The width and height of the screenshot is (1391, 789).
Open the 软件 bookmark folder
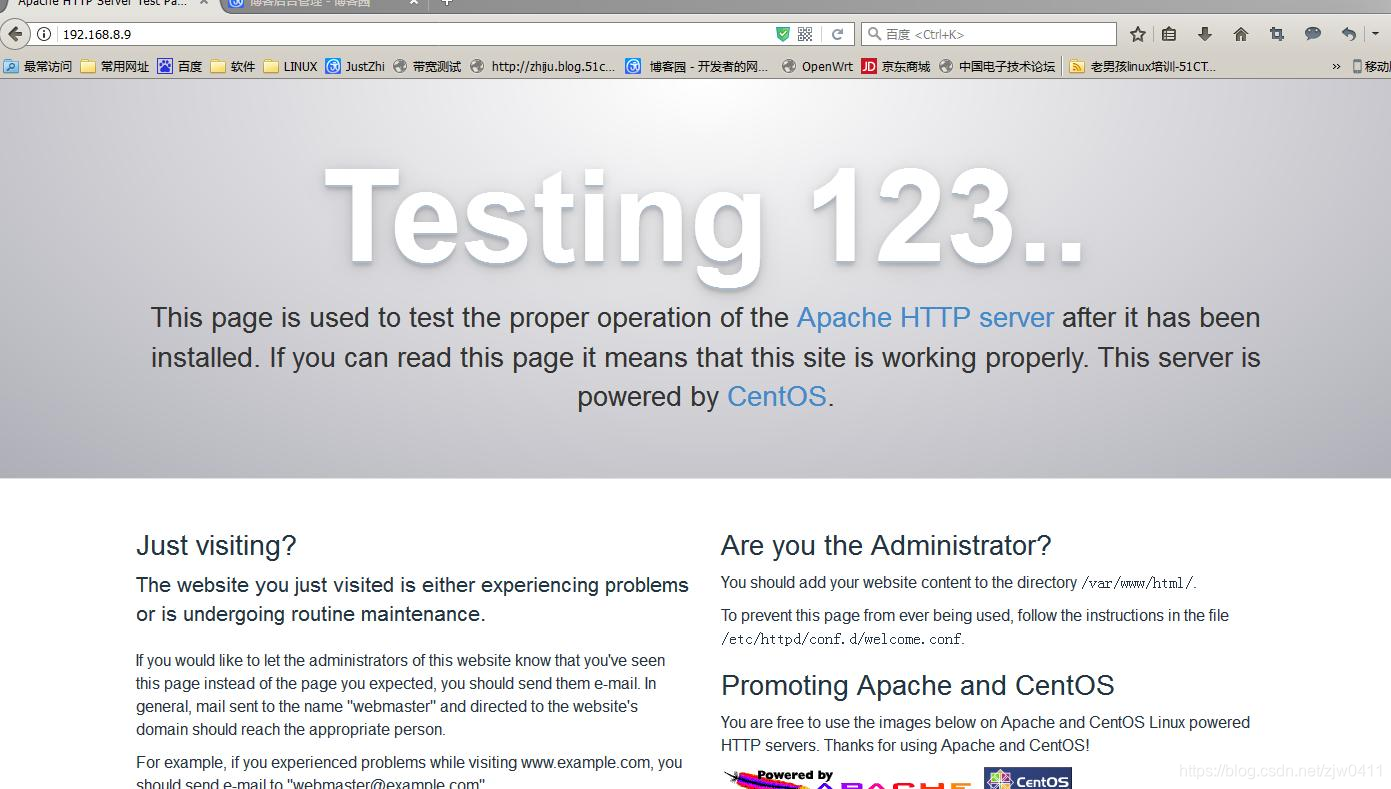233,67
